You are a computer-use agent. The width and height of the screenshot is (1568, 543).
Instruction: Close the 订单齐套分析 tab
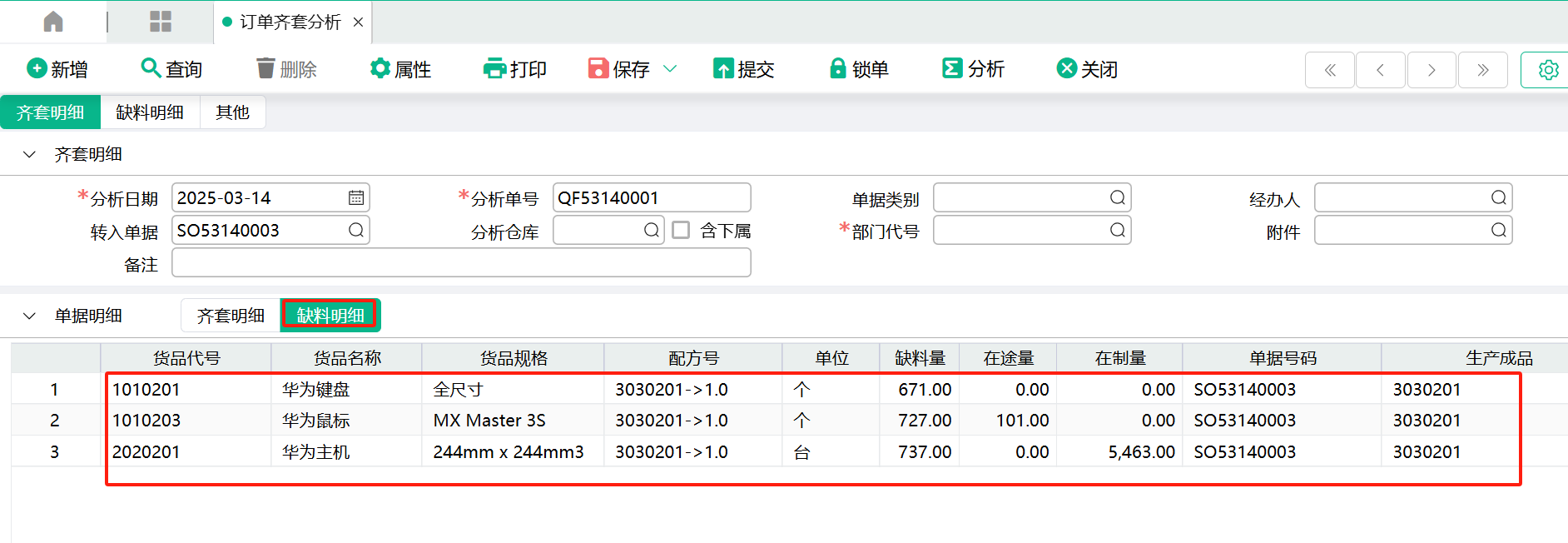358,22
